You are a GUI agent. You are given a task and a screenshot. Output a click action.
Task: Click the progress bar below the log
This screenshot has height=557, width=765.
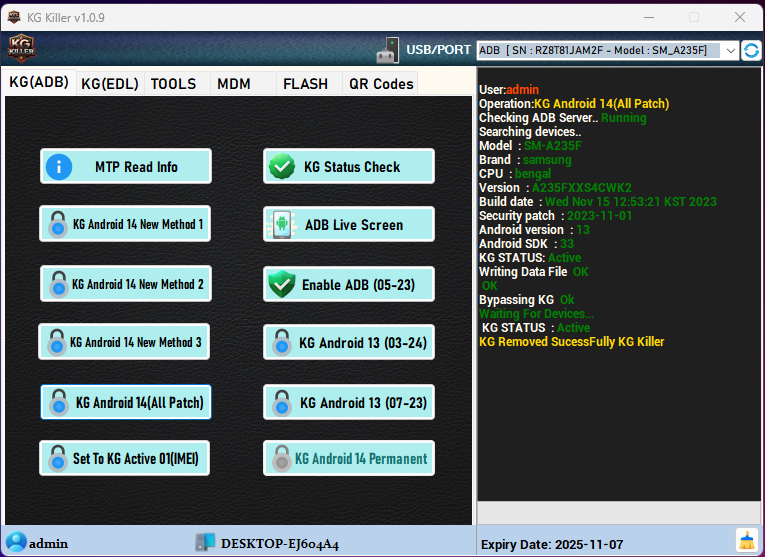pyautogui.click(x=617, y=512)
